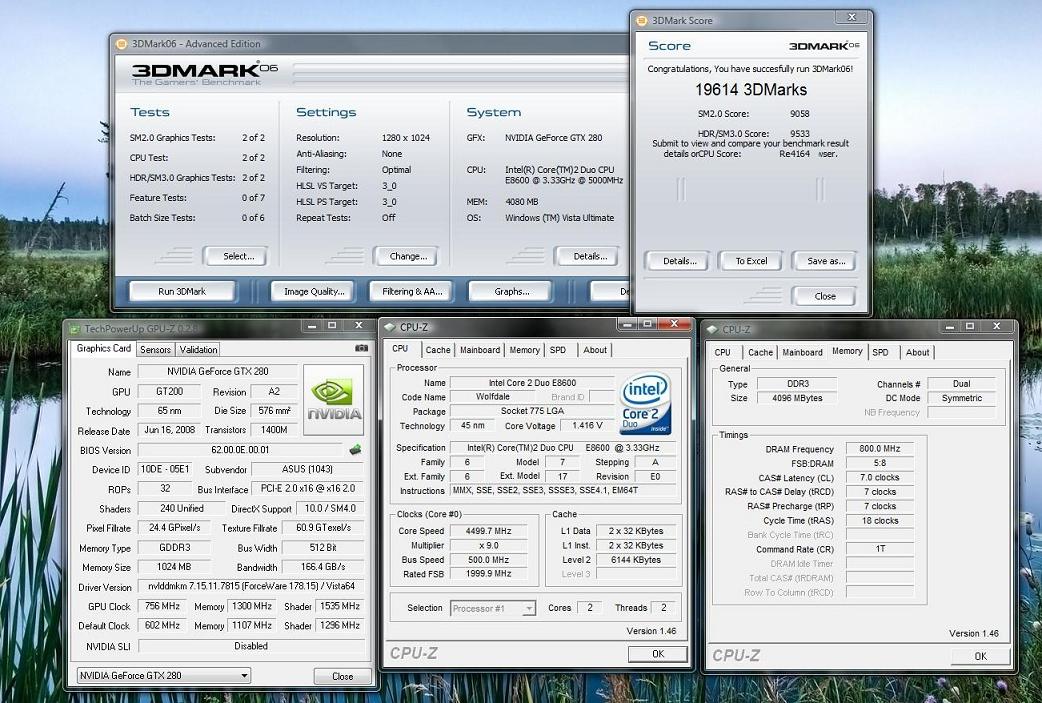Viewport: 1042px width, 703px height.
Task: Click the Code Name value Wolfdale
Action: tap(492, 397)
